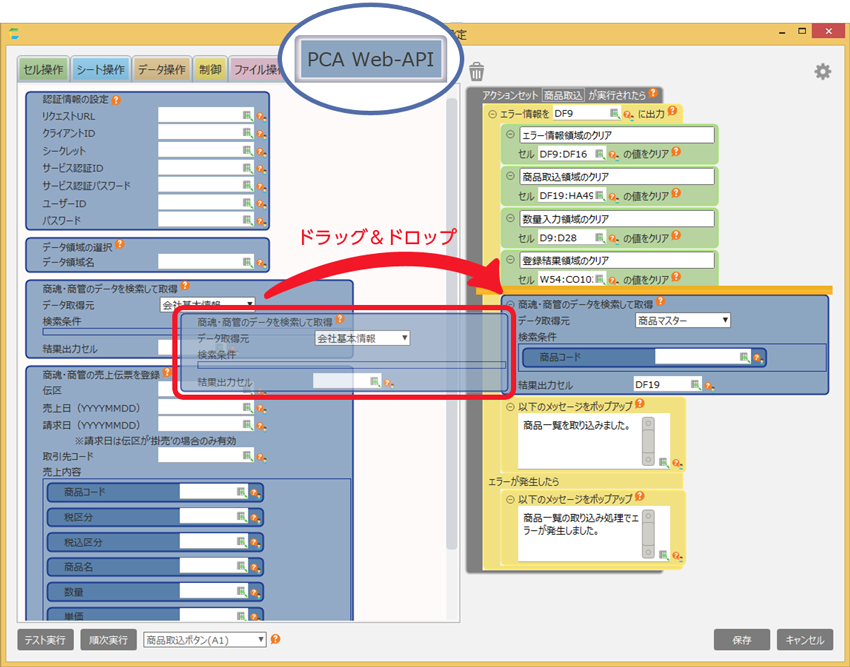The image size is (850, 667).
Task: Click the left panel vertical scrollbar
Action: tap(451, 324)
